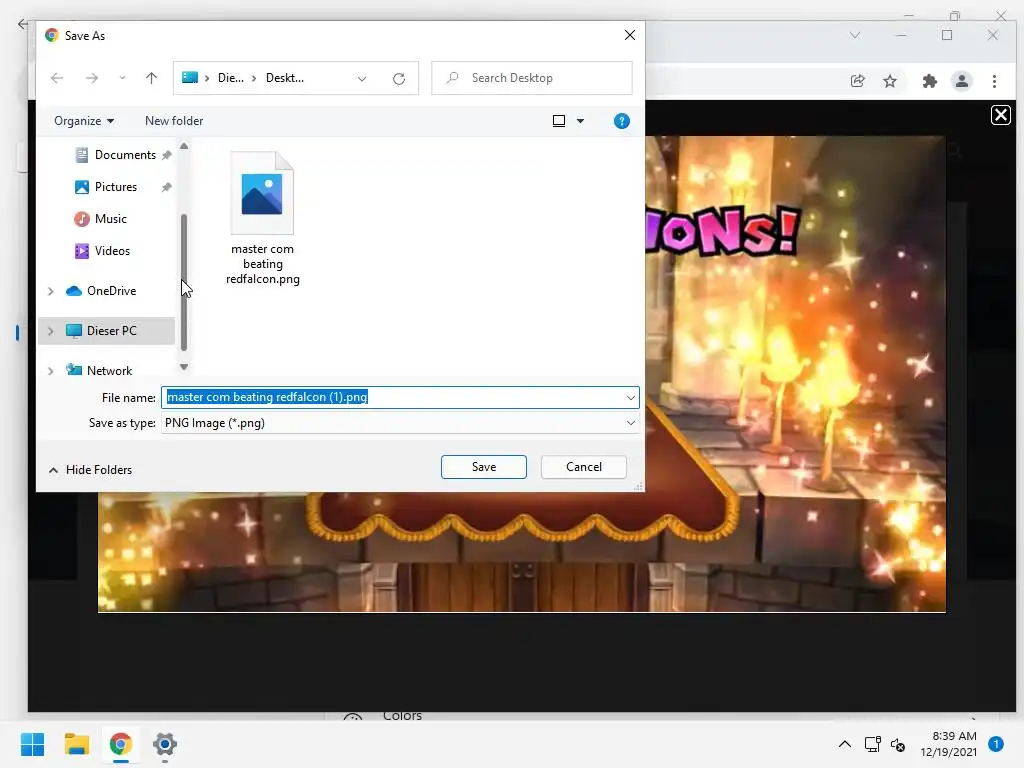Click the Pictures pin icon
1024x768 pixels.
coord(167,187)
